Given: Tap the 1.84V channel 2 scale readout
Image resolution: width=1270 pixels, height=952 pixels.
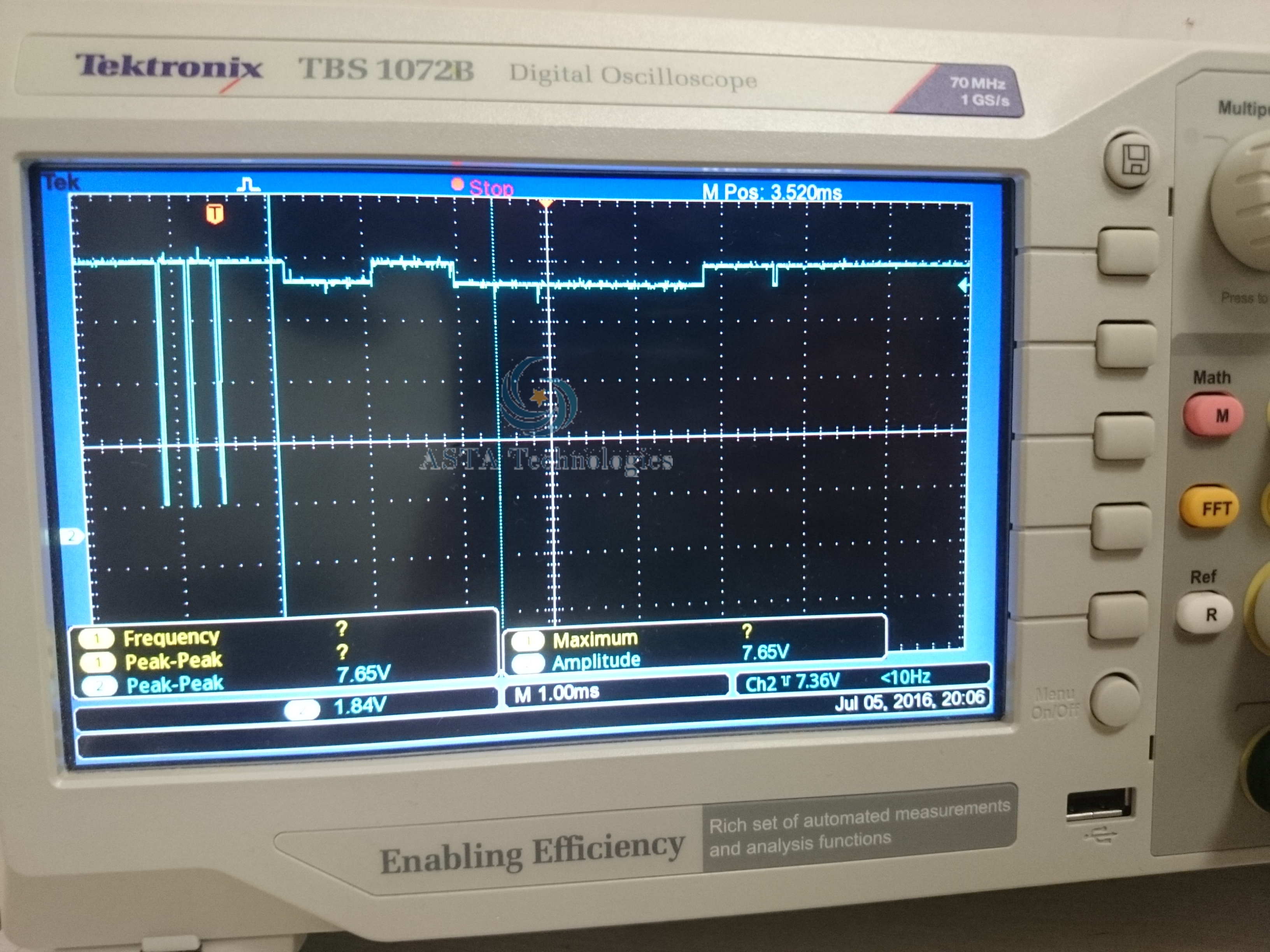Looking at the screenshot, I should (x=360, y=706).
